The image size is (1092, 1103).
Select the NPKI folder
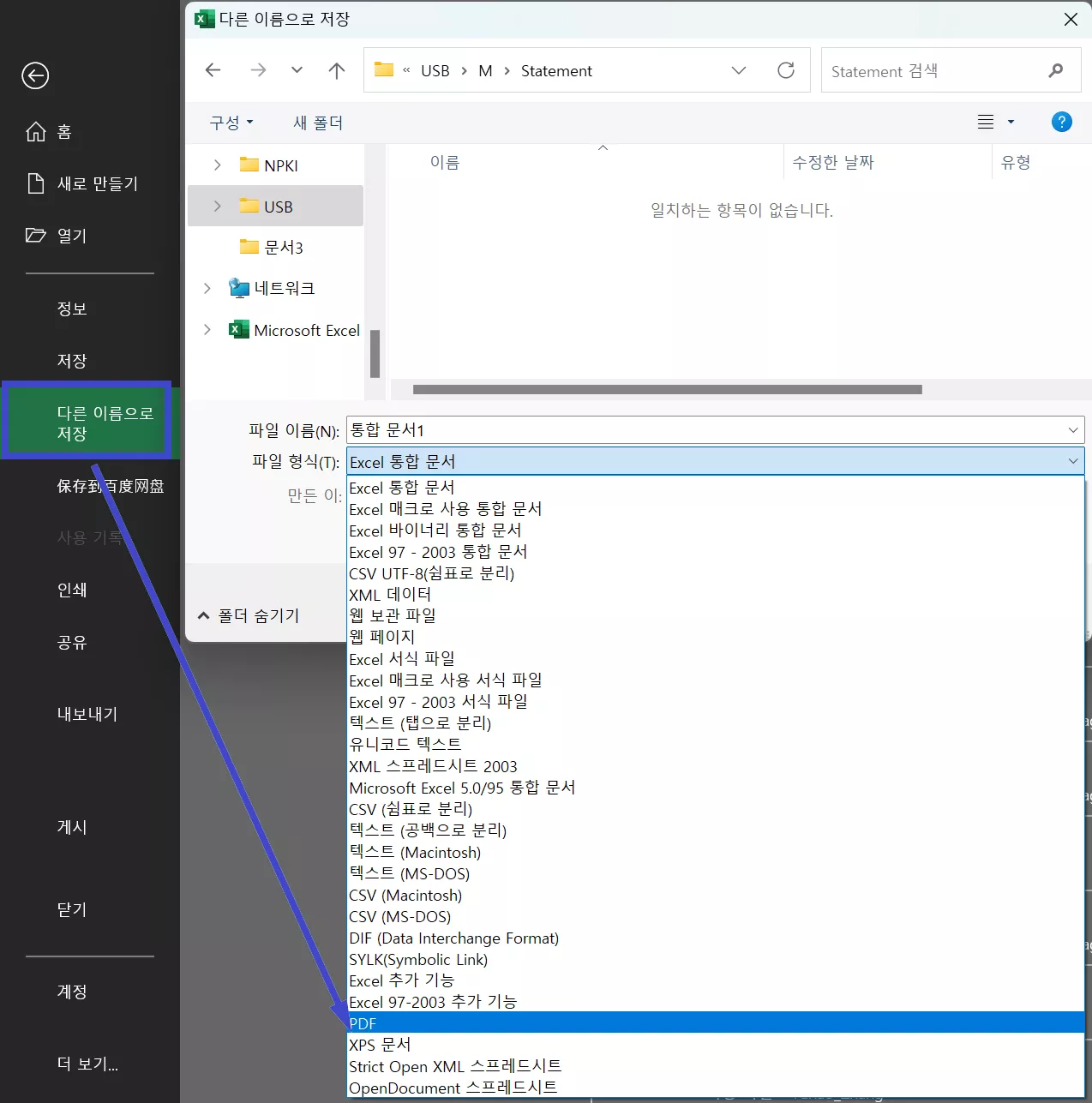[x=268, y=165]
